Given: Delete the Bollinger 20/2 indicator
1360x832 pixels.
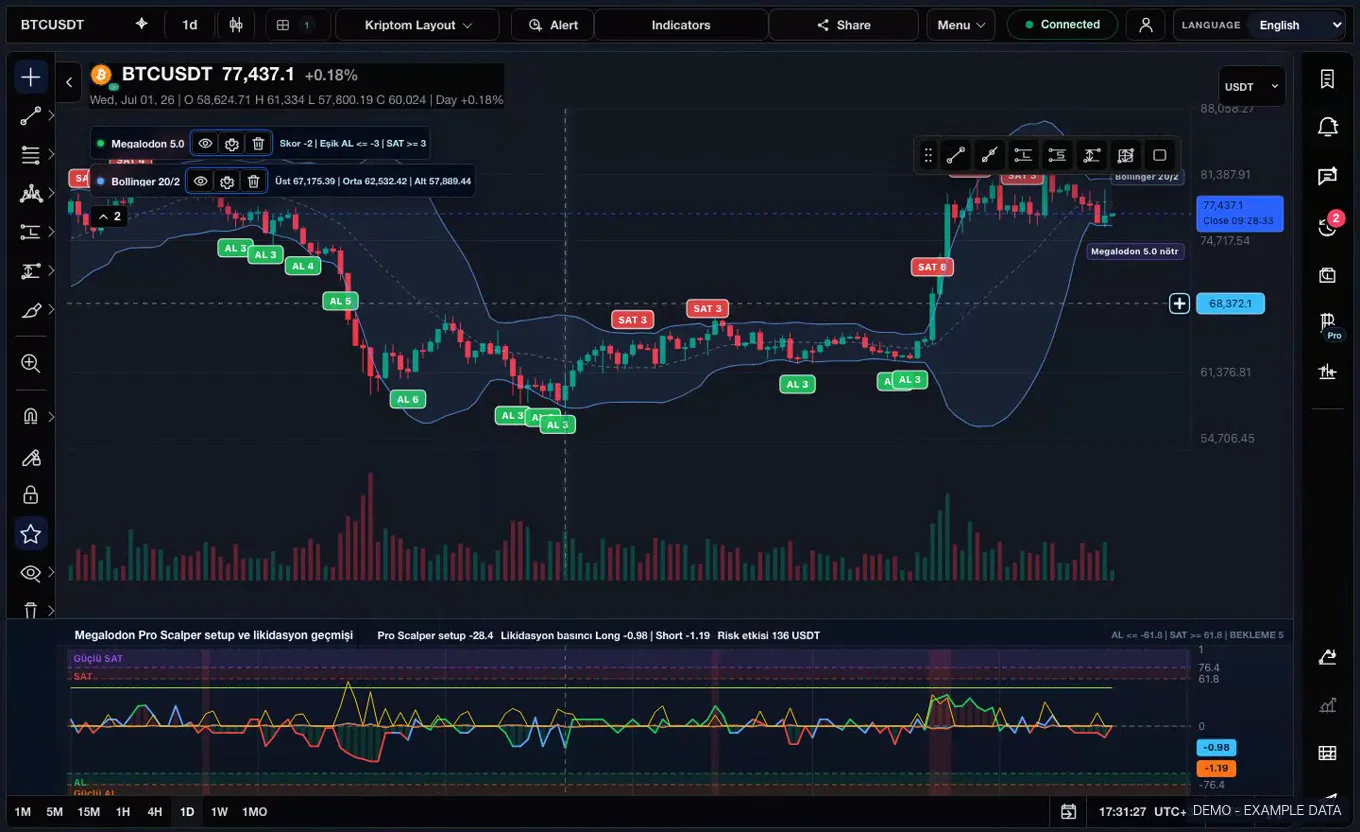Looking at the screenshot, I should coord(254,181).
